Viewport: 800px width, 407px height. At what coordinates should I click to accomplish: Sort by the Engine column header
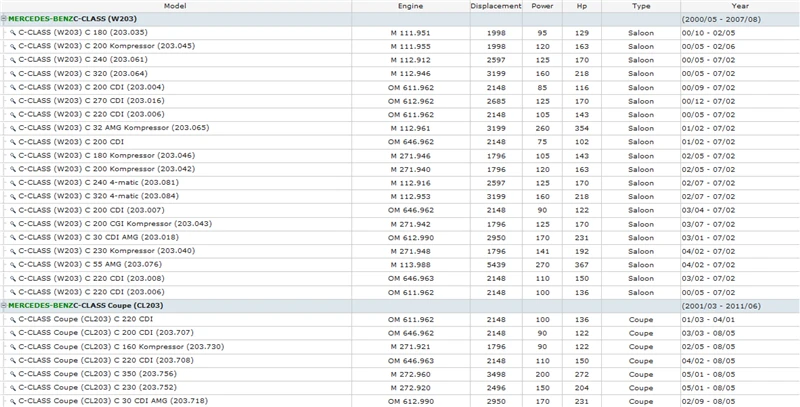click(410, 6)
